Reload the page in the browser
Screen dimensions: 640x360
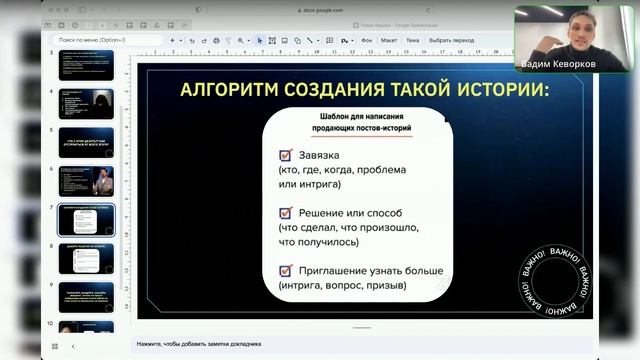[427, 10]
